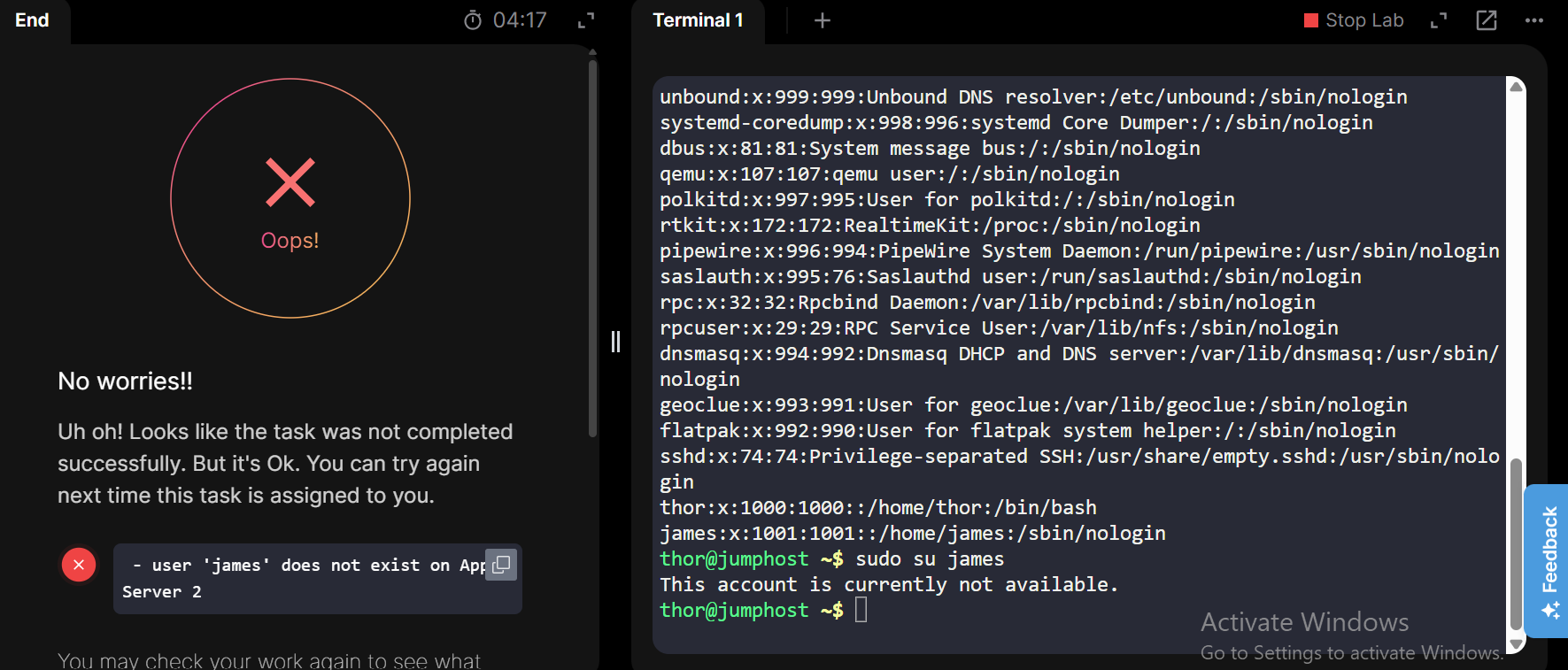Open the three-dot more options menu

pyautogui.click(x=1534, y=20)
